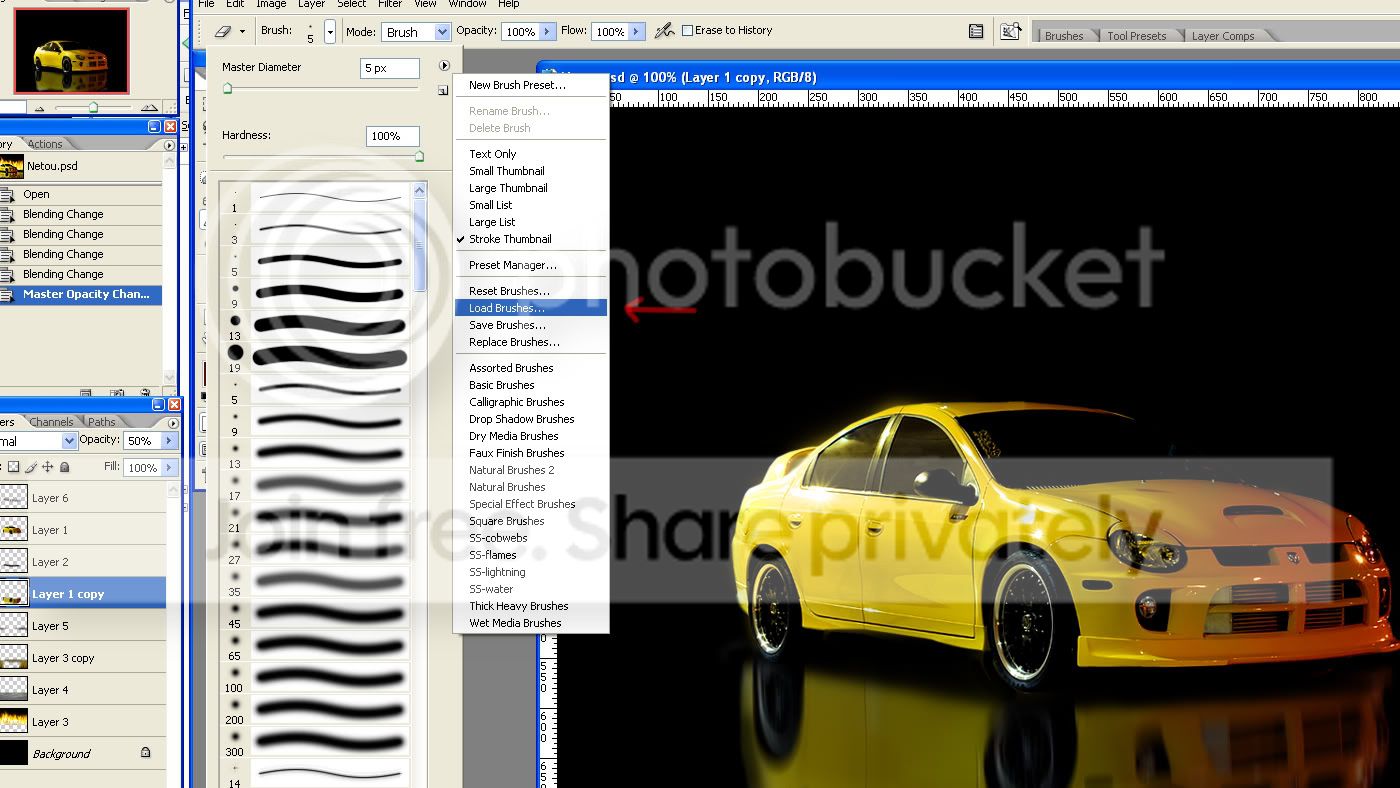Choose Load Brushes from the menu
This screenshot has width=1400, height=788.
coord(531,308)
